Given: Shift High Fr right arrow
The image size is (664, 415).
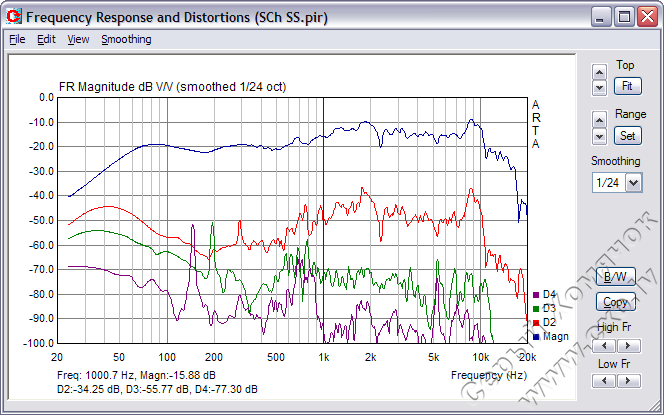Looking at the screenshot, I should click(628, 346).
